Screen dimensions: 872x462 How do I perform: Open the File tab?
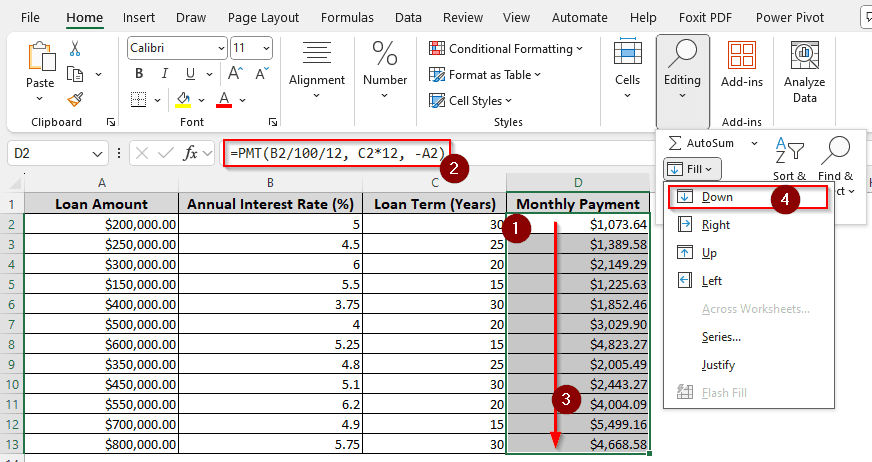(30, 17)
